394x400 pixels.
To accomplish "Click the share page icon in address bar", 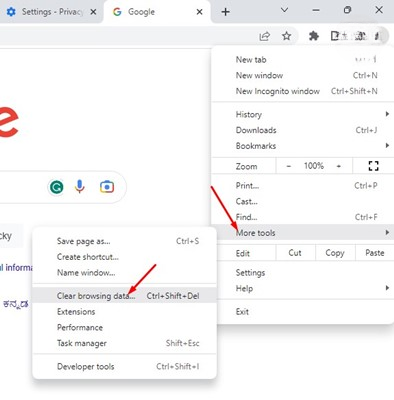I will pos(265,36).
